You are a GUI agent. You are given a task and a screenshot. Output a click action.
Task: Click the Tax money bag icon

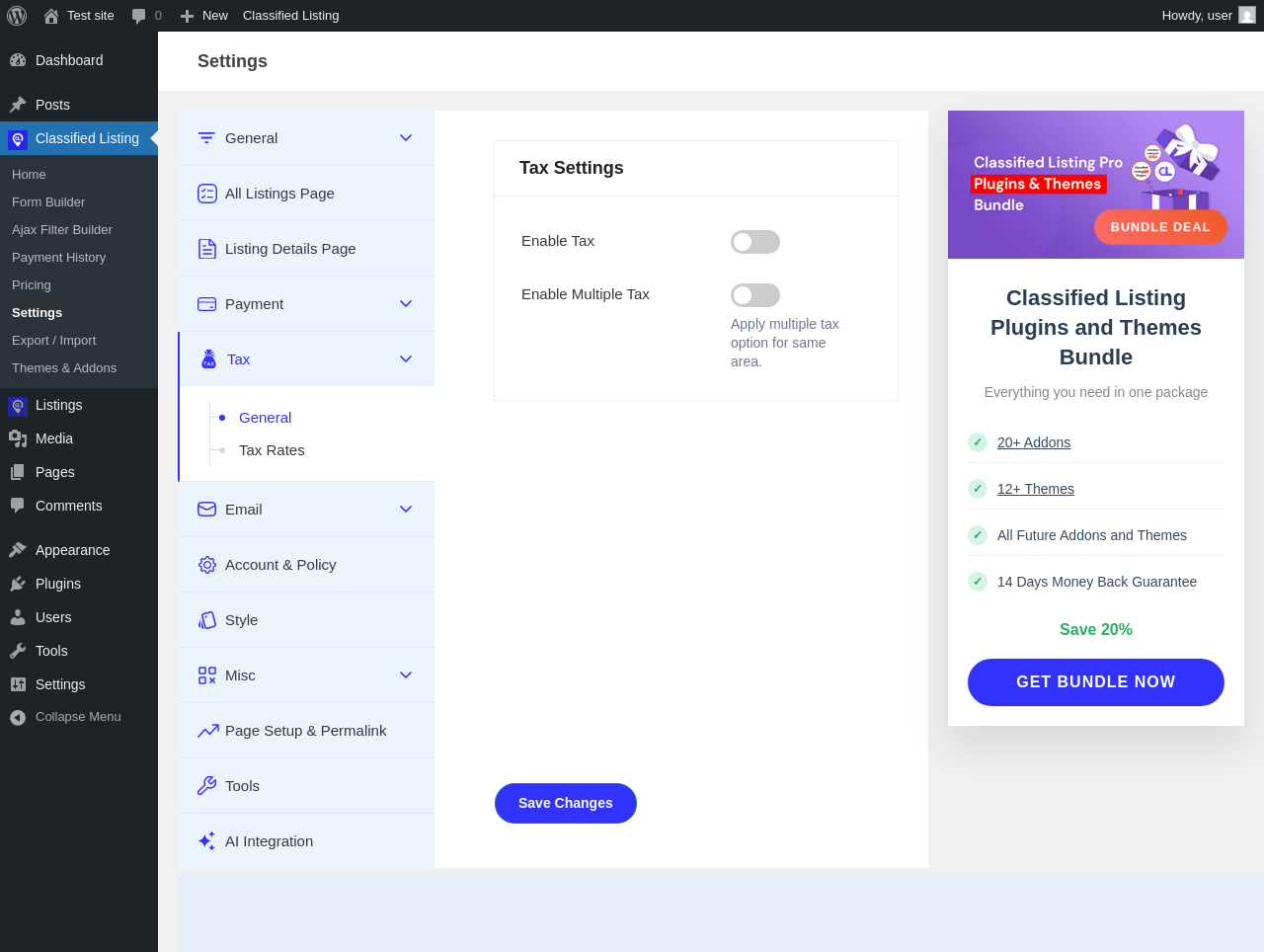[208, 359]
